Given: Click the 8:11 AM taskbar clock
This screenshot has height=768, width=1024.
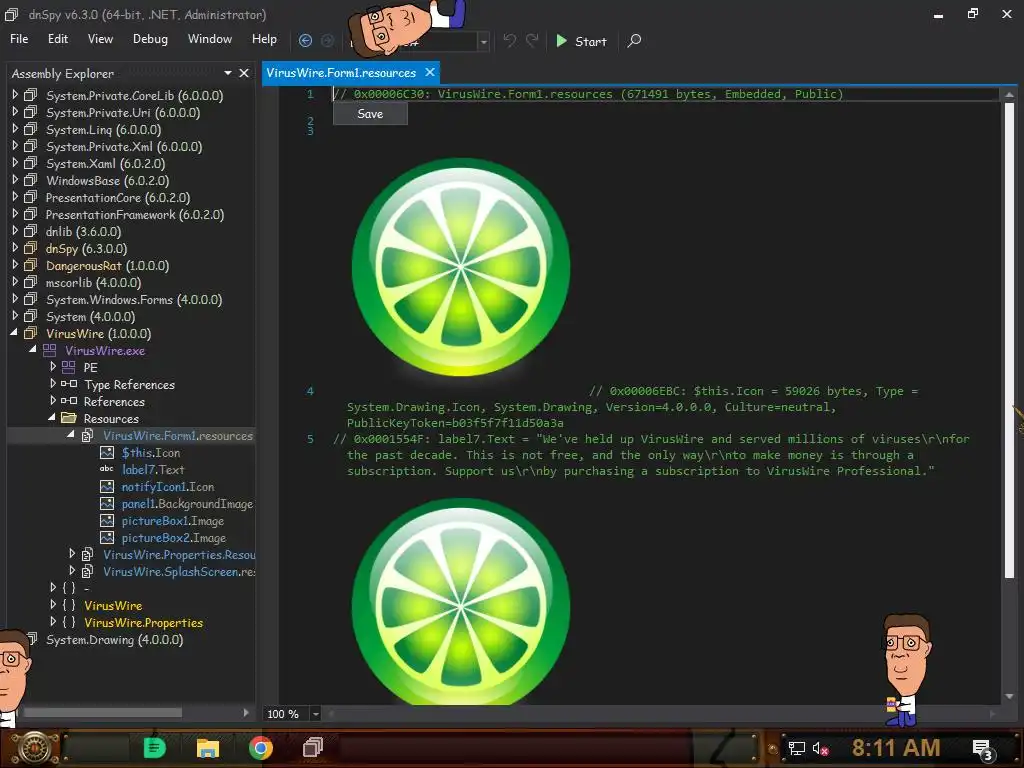Looking at the screenshot, I should pyautogui.click(x=896, y=748).
